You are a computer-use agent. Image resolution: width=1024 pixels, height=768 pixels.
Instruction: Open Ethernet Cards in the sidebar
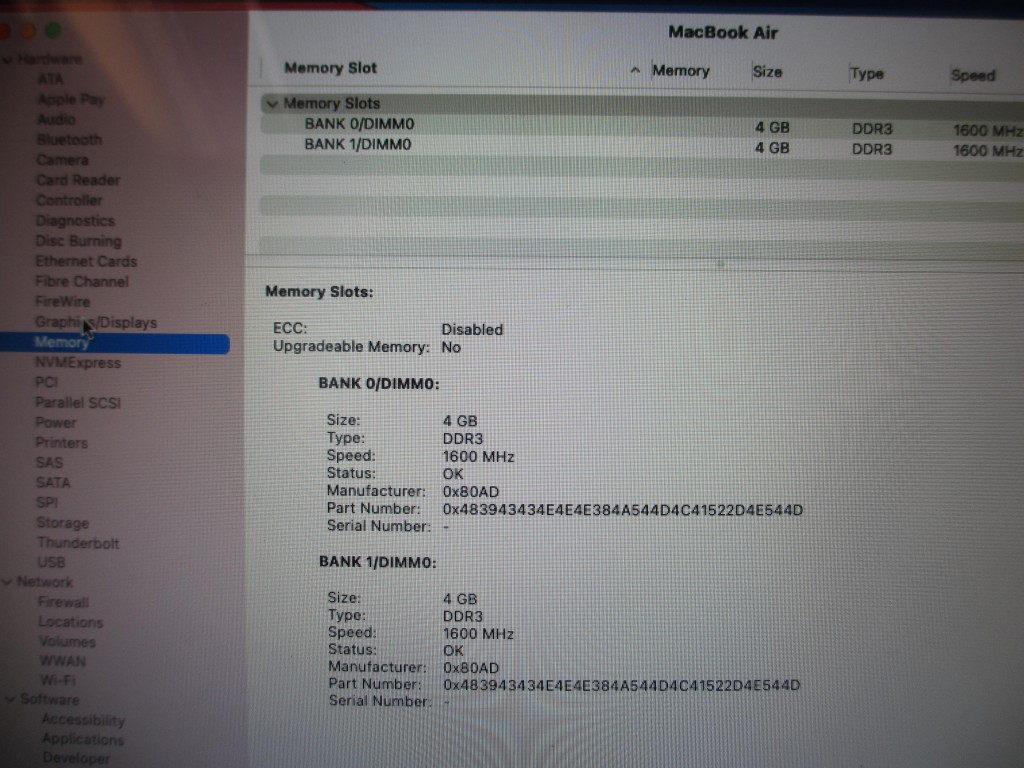click(86, 261)
